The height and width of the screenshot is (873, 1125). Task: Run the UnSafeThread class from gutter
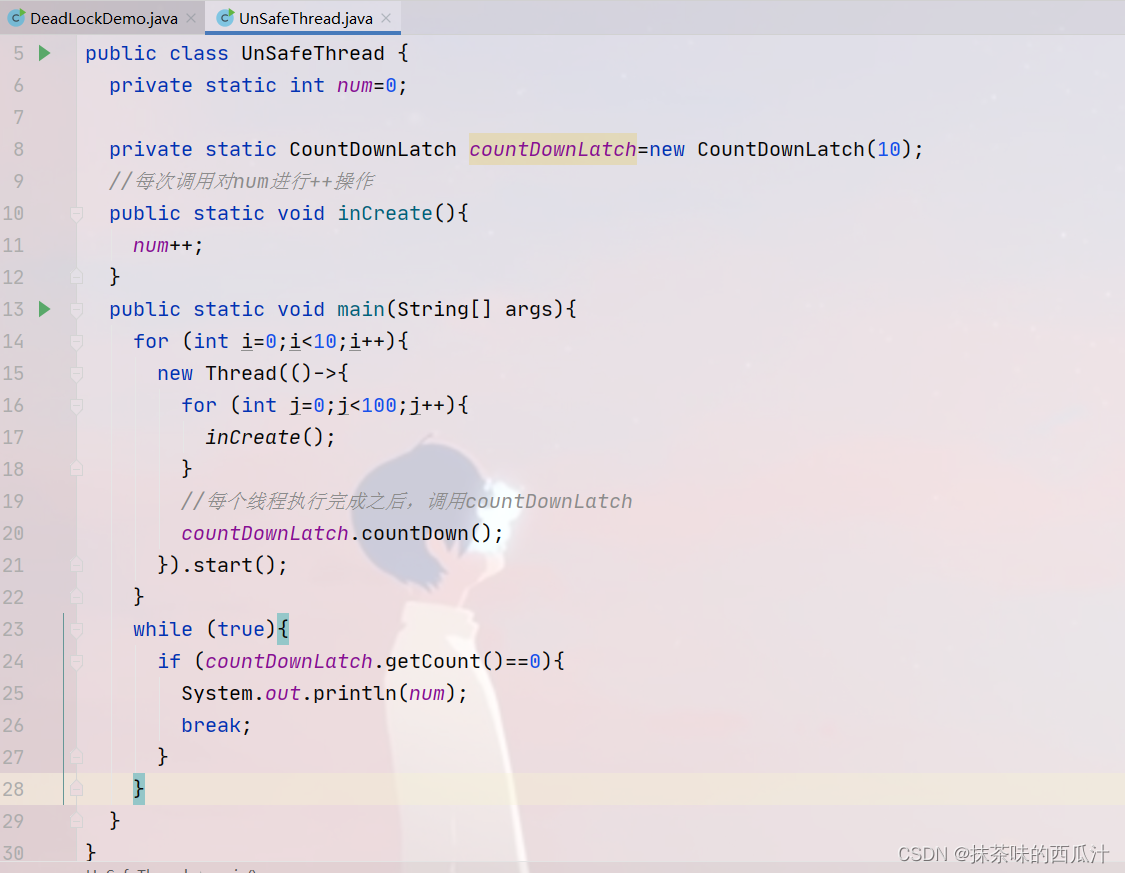point(44,53)
